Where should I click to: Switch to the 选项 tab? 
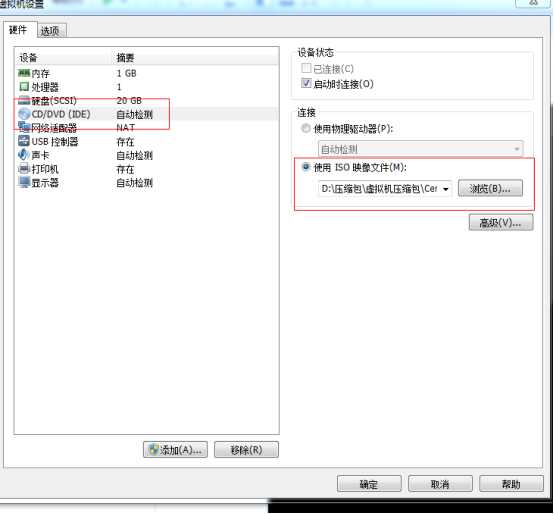(51, 31)
